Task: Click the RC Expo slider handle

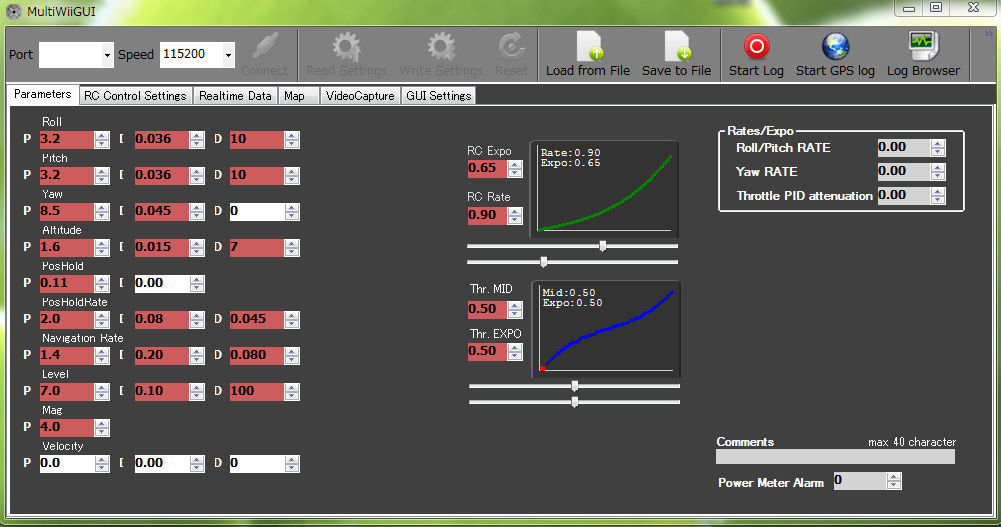Action: click(x=603, y=246)
